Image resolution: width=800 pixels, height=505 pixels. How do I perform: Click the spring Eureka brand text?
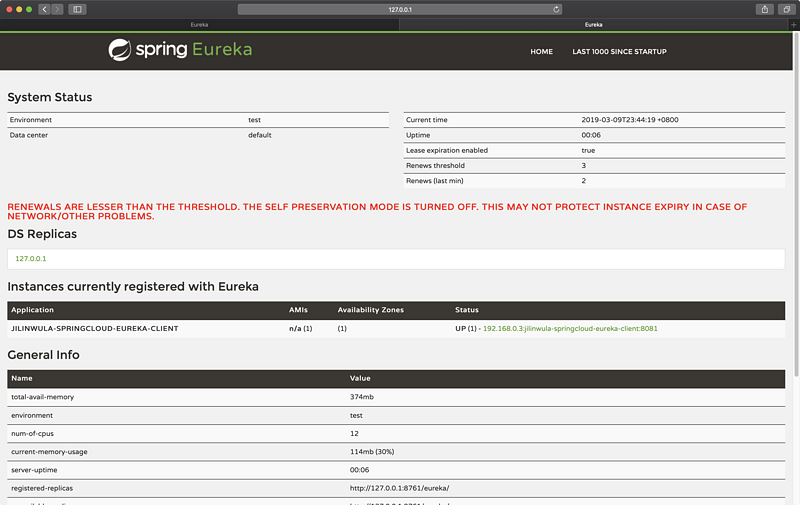[x=194, y=49]
